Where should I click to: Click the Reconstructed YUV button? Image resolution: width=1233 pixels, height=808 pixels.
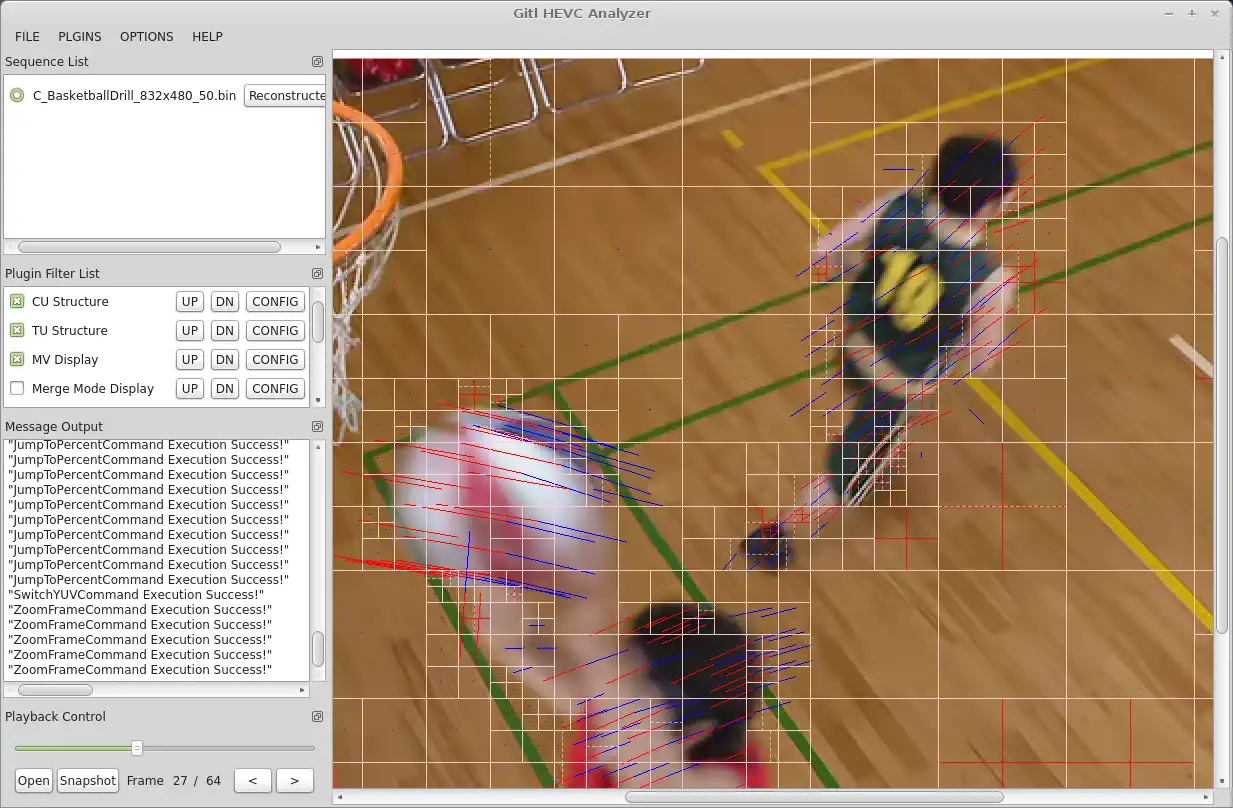pos(285,96)
